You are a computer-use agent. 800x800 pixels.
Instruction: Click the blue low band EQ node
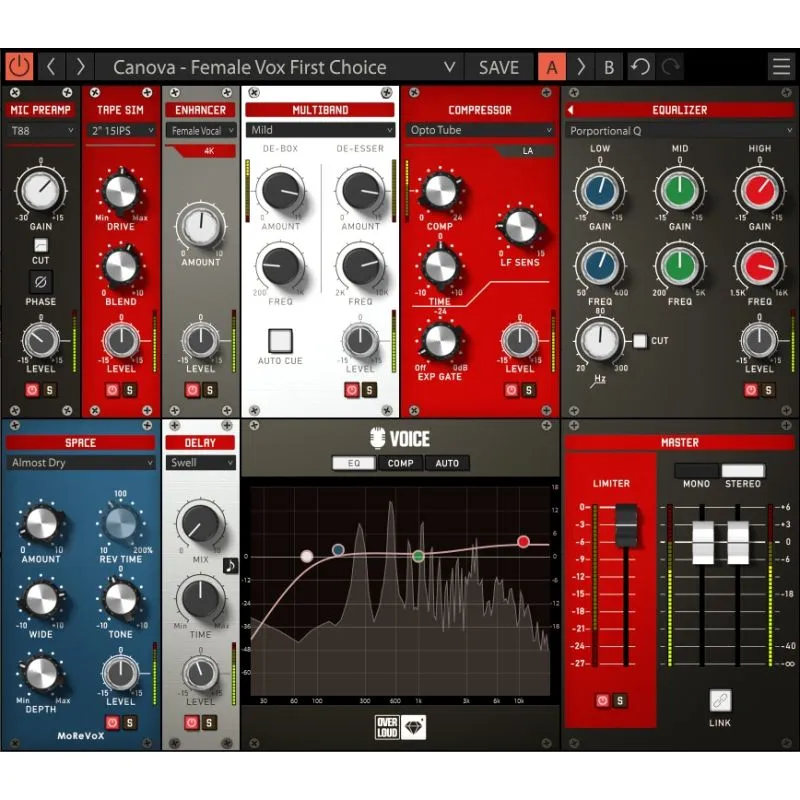[x=338, y=550]
